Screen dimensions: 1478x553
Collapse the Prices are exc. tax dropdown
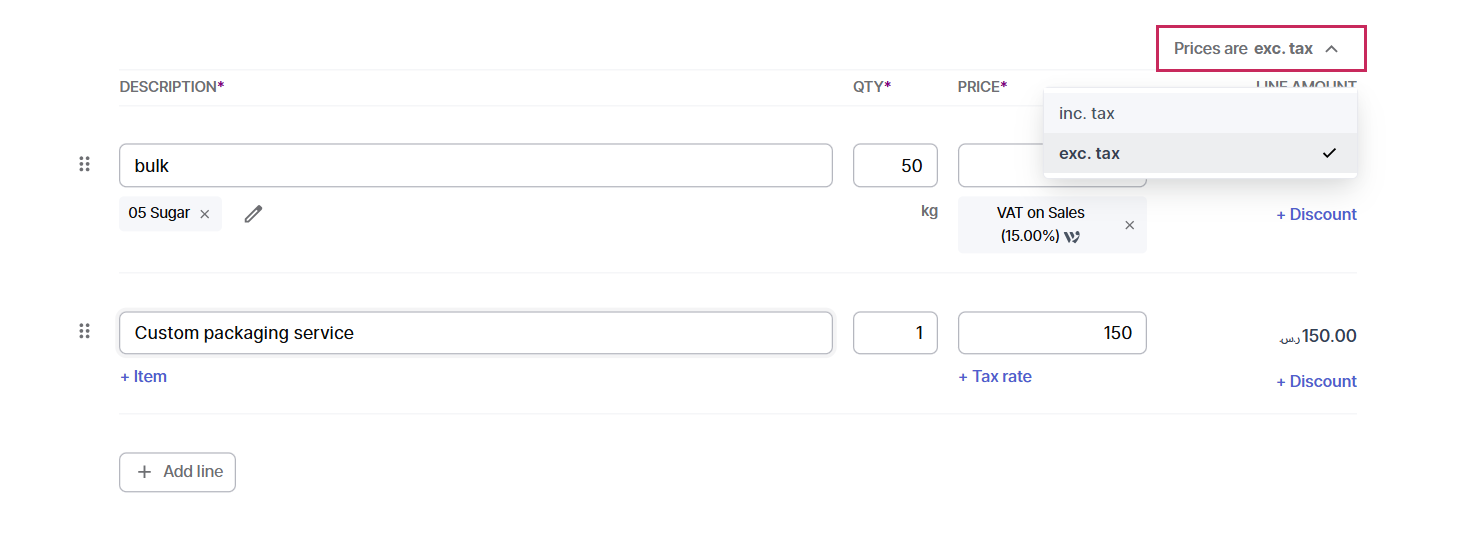pyautogui.click(x=1260, y=49)
